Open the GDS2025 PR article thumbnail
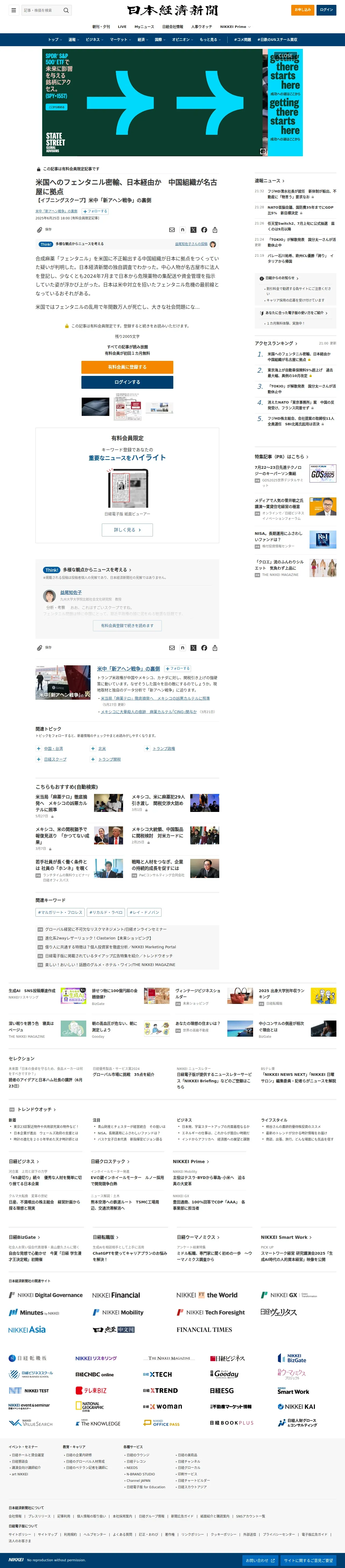 coord(322,474)
